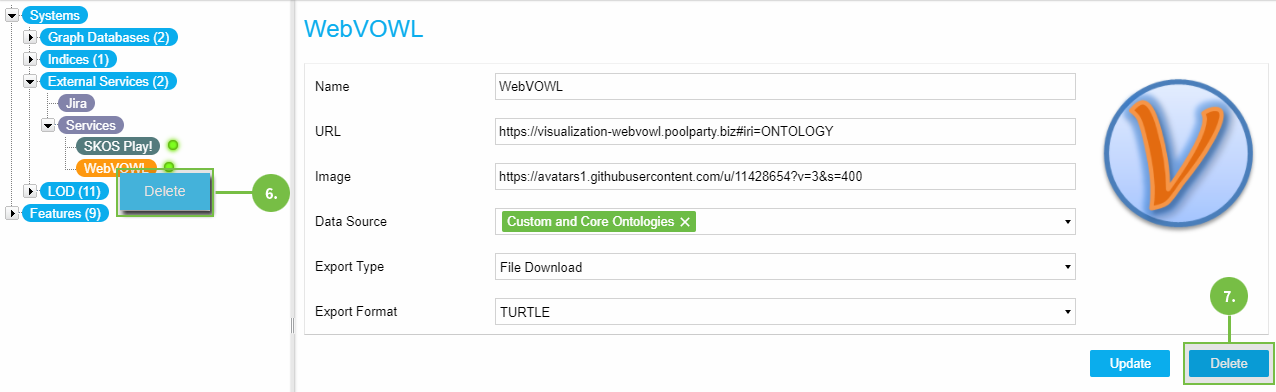The image size is (1276, 392).
Task: Expand the LOD node
Action: click(30, 191)
